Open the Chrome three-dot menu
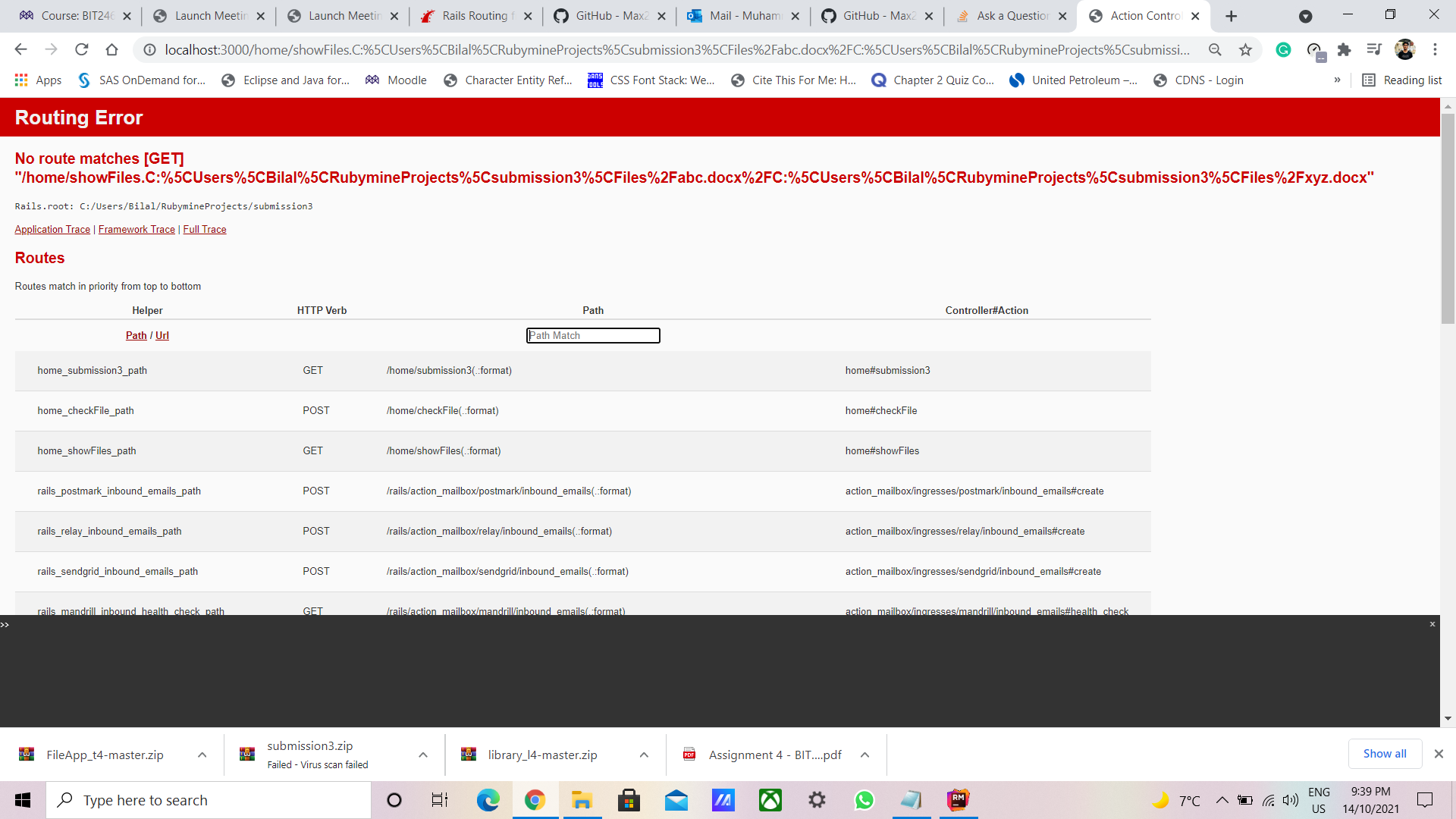This screenshot has width=1456, height=819. pyautogui.click(x=1435, y=49)
